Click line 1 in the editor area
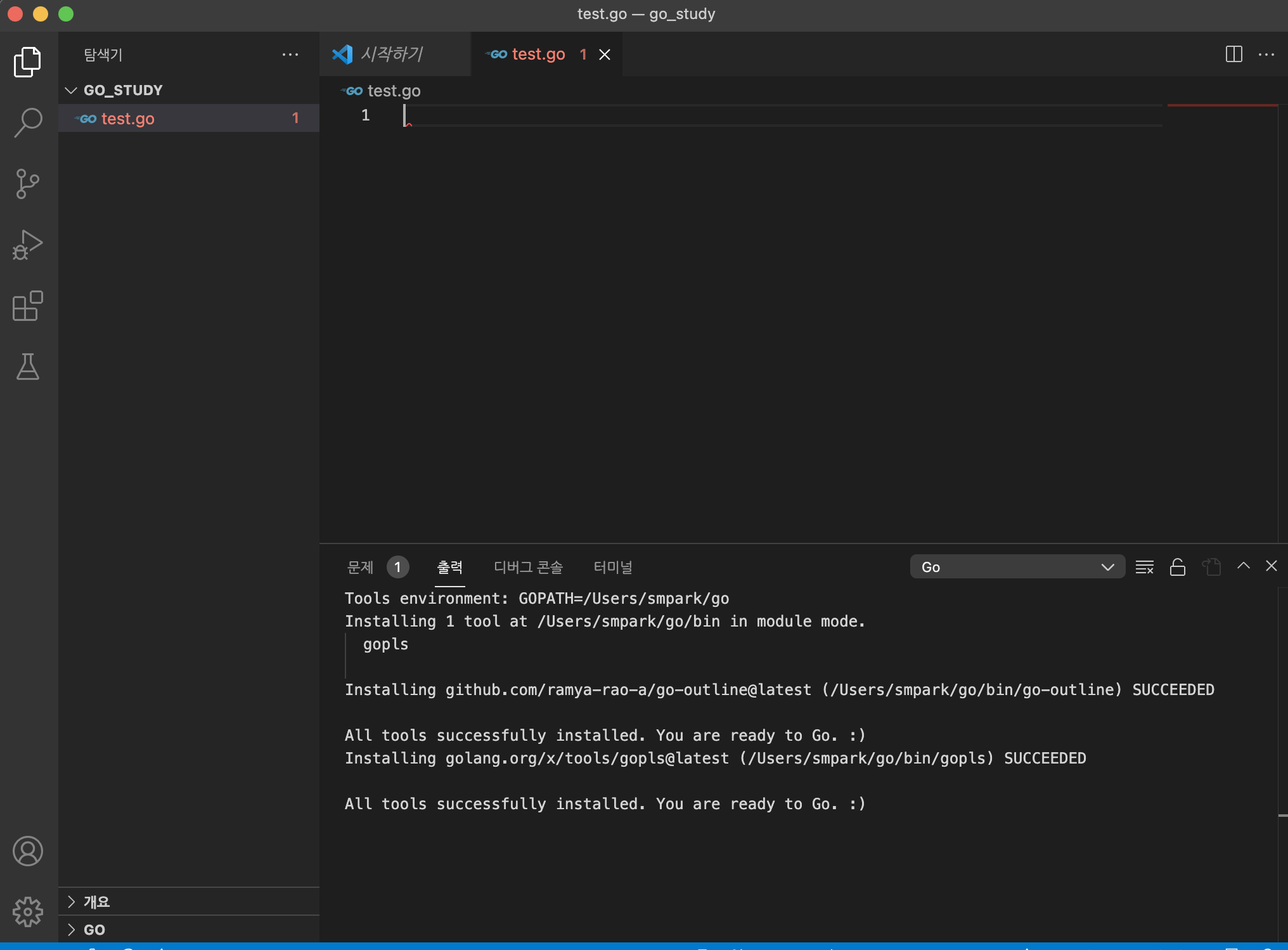Screen dimensions: 1288x950 coord(570,115)
